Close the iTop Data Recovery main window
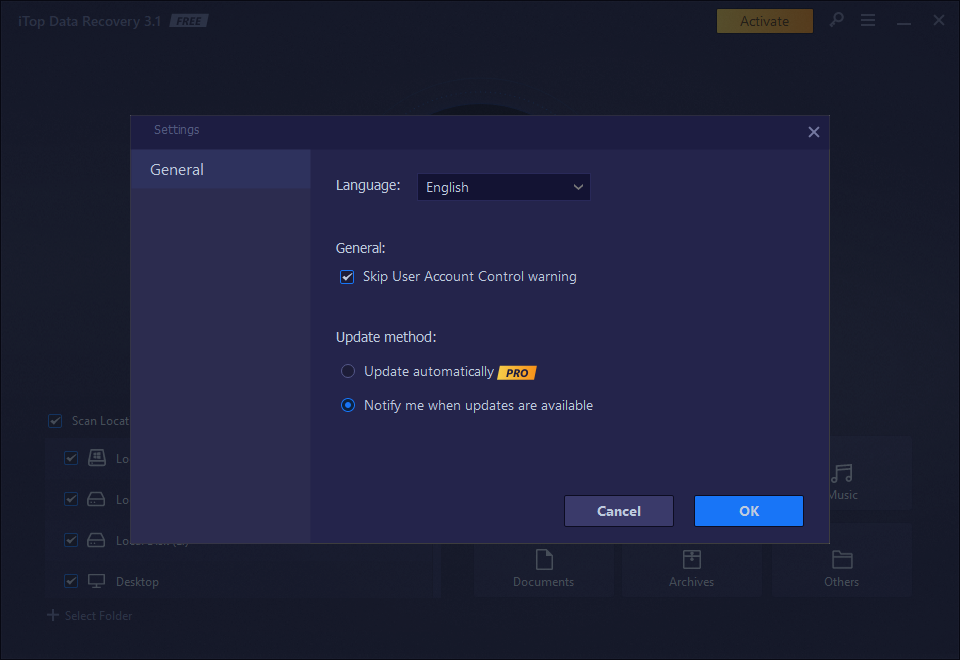960x660 pixels. [x=939, y=20]
